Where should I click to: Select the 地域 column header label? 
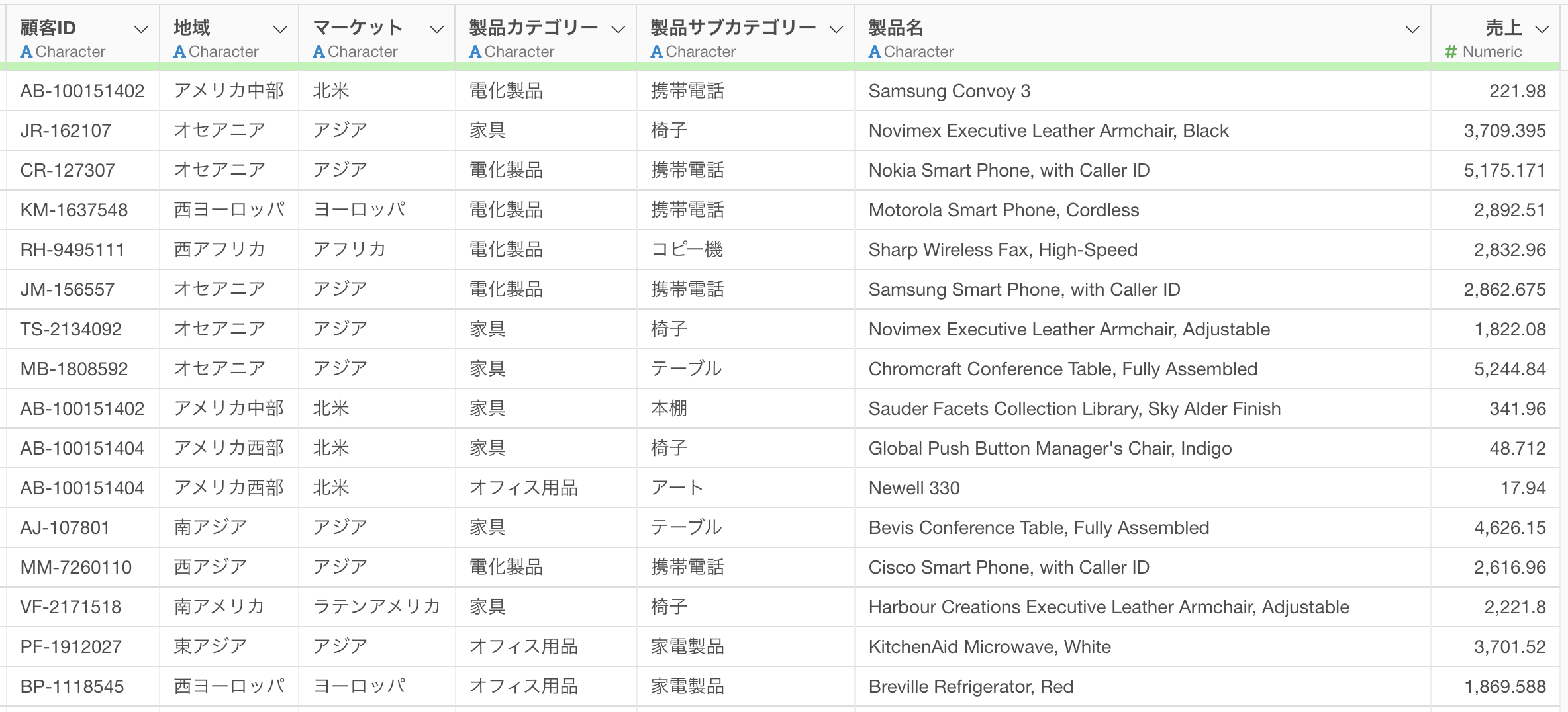[x=192, y=28]
